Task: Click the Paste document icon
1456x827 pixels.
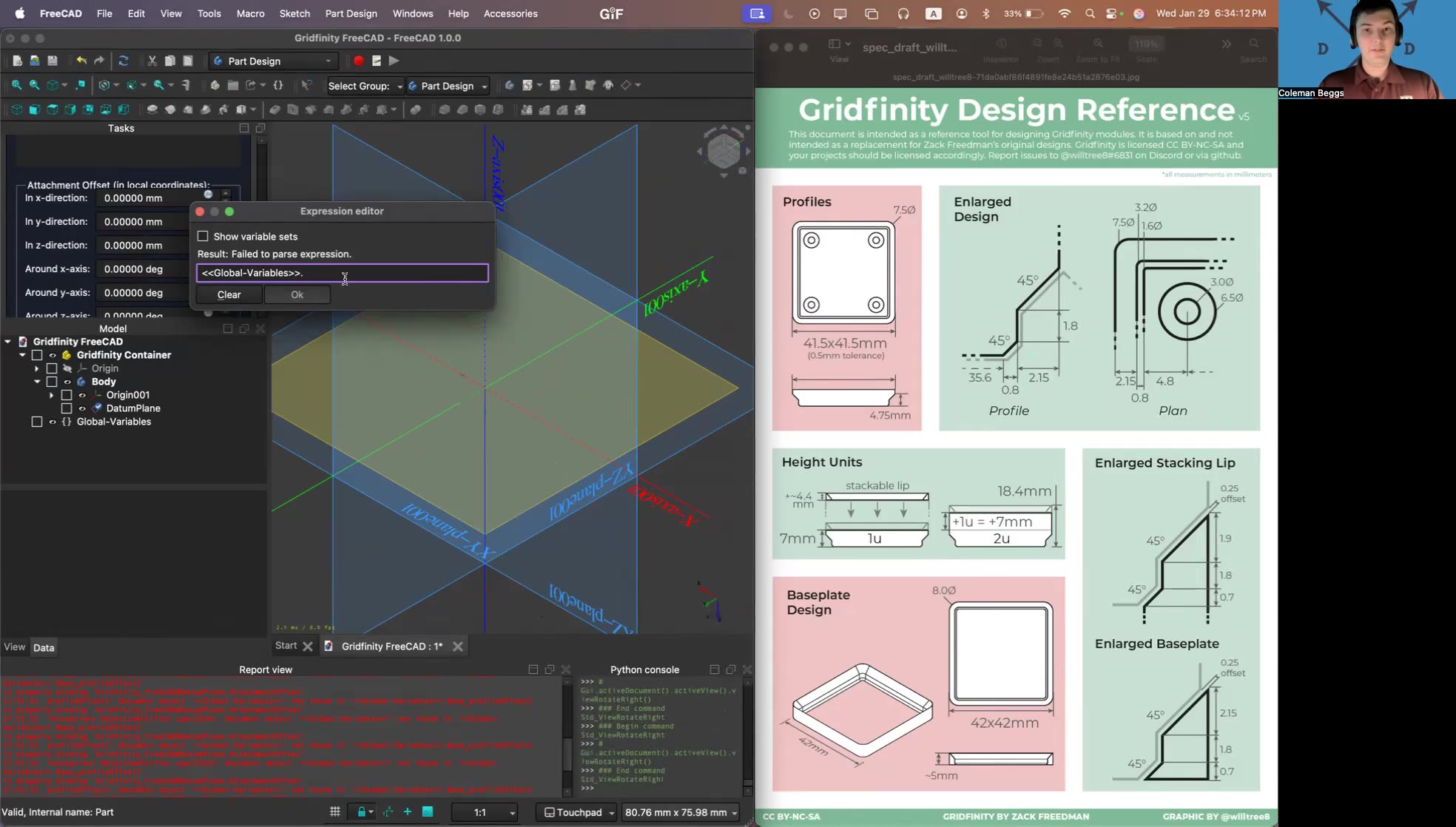Action: point(188,60)
